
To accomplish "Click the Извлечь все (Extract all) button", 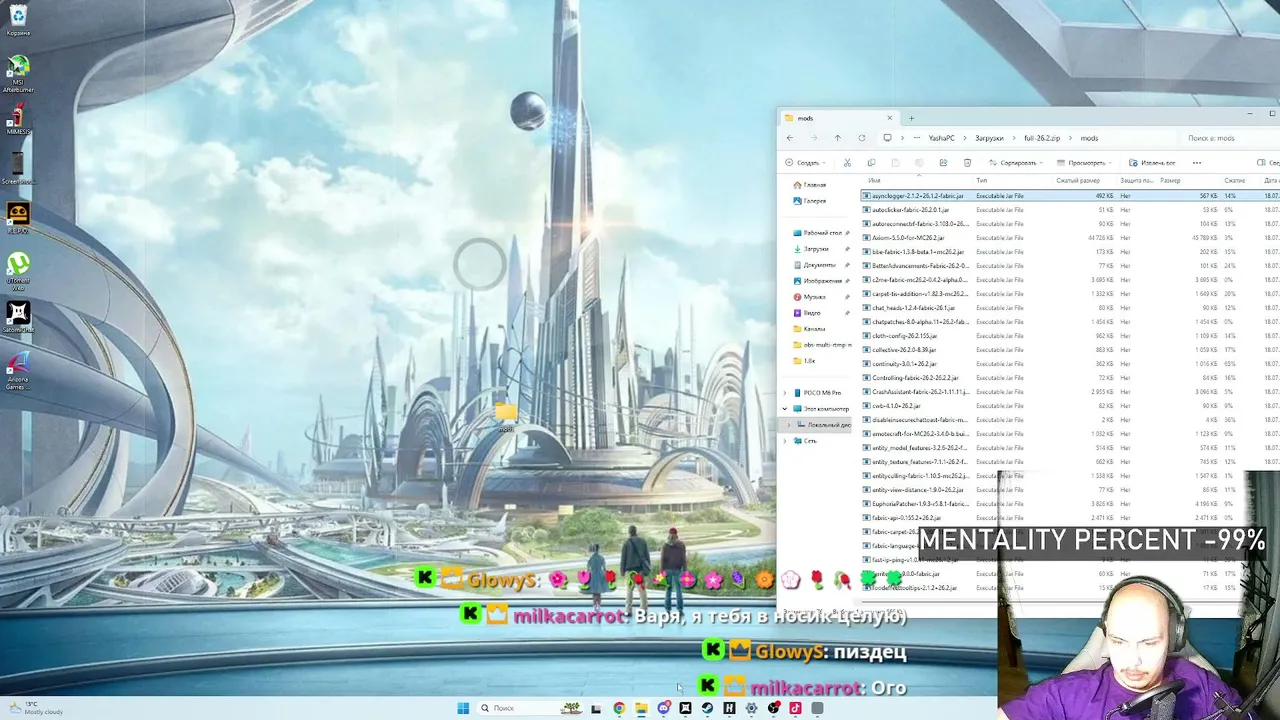I will pos(1152,163).
